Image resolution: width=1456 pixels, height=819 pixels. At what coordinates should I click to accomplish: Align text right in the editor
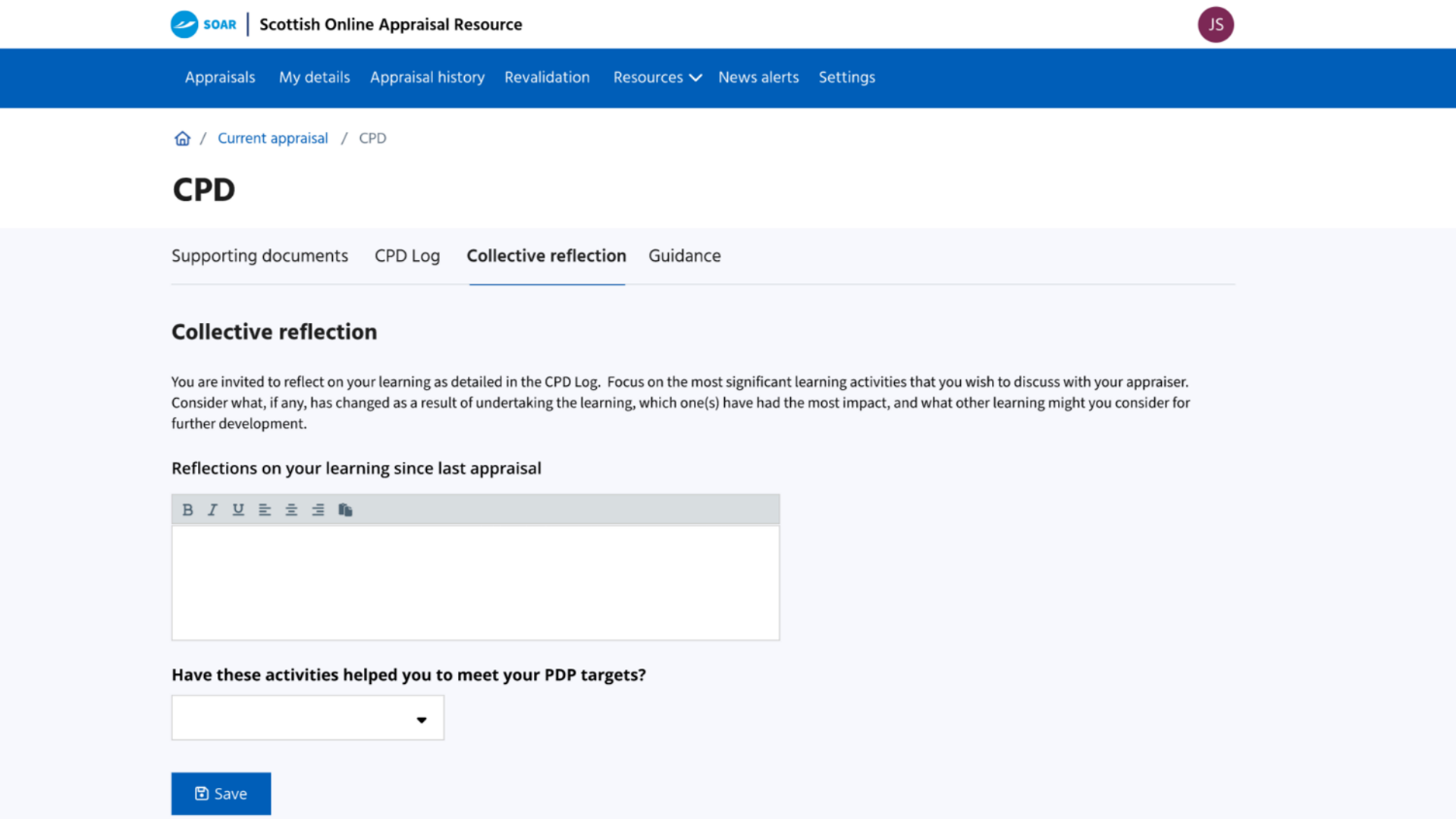[x=318, y=510]
